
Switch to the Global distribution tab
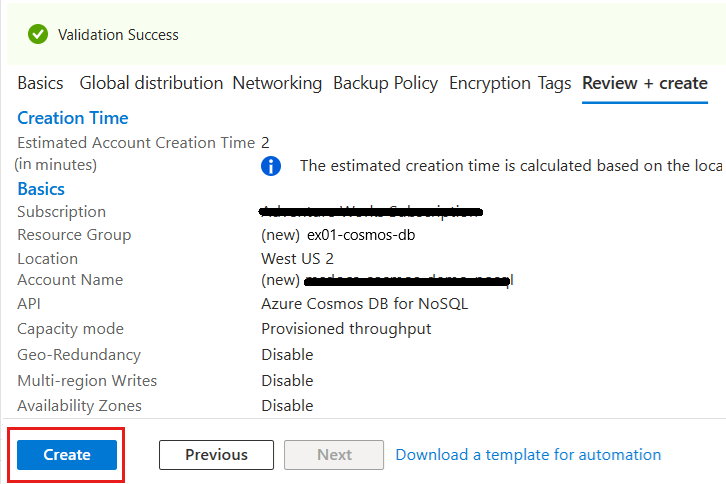151,83
